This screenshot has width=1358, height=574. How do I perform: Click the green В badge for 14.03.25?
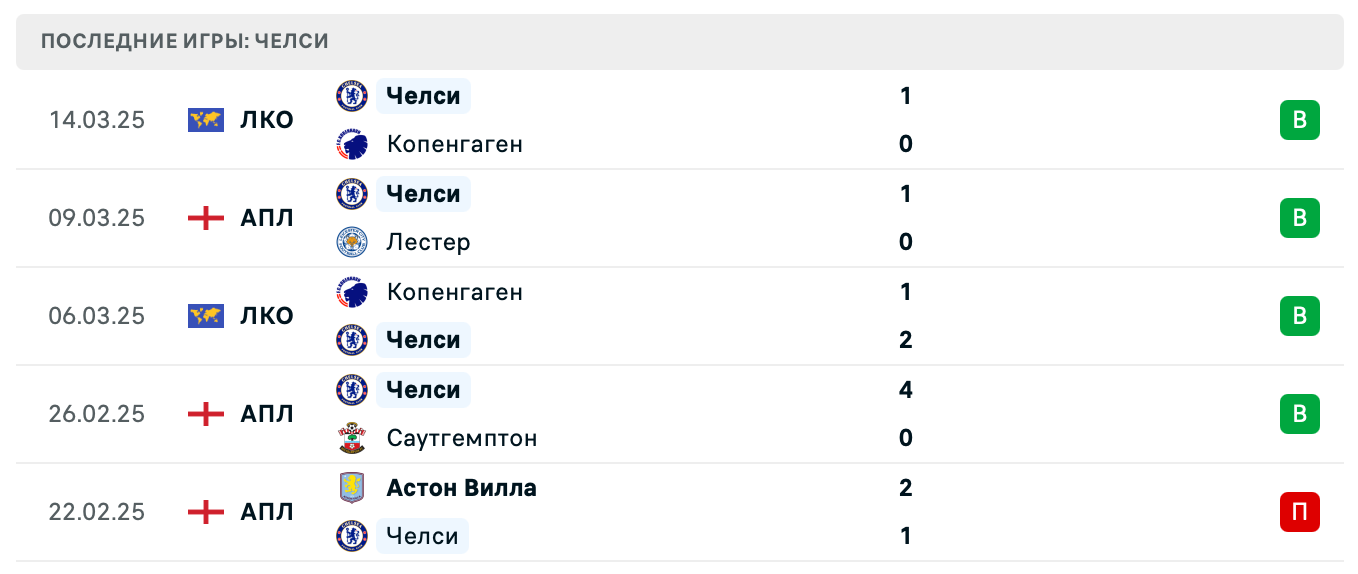coord(1300,120)
